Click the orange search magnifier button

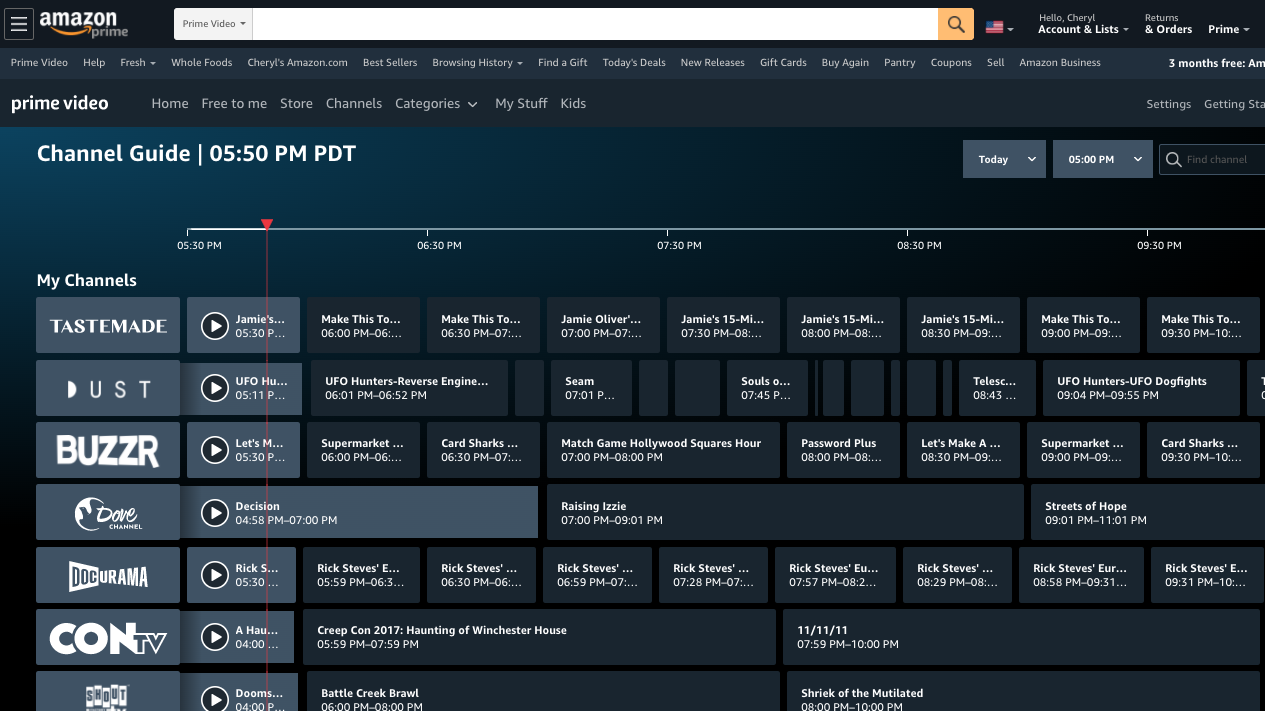tap(955, 25)
